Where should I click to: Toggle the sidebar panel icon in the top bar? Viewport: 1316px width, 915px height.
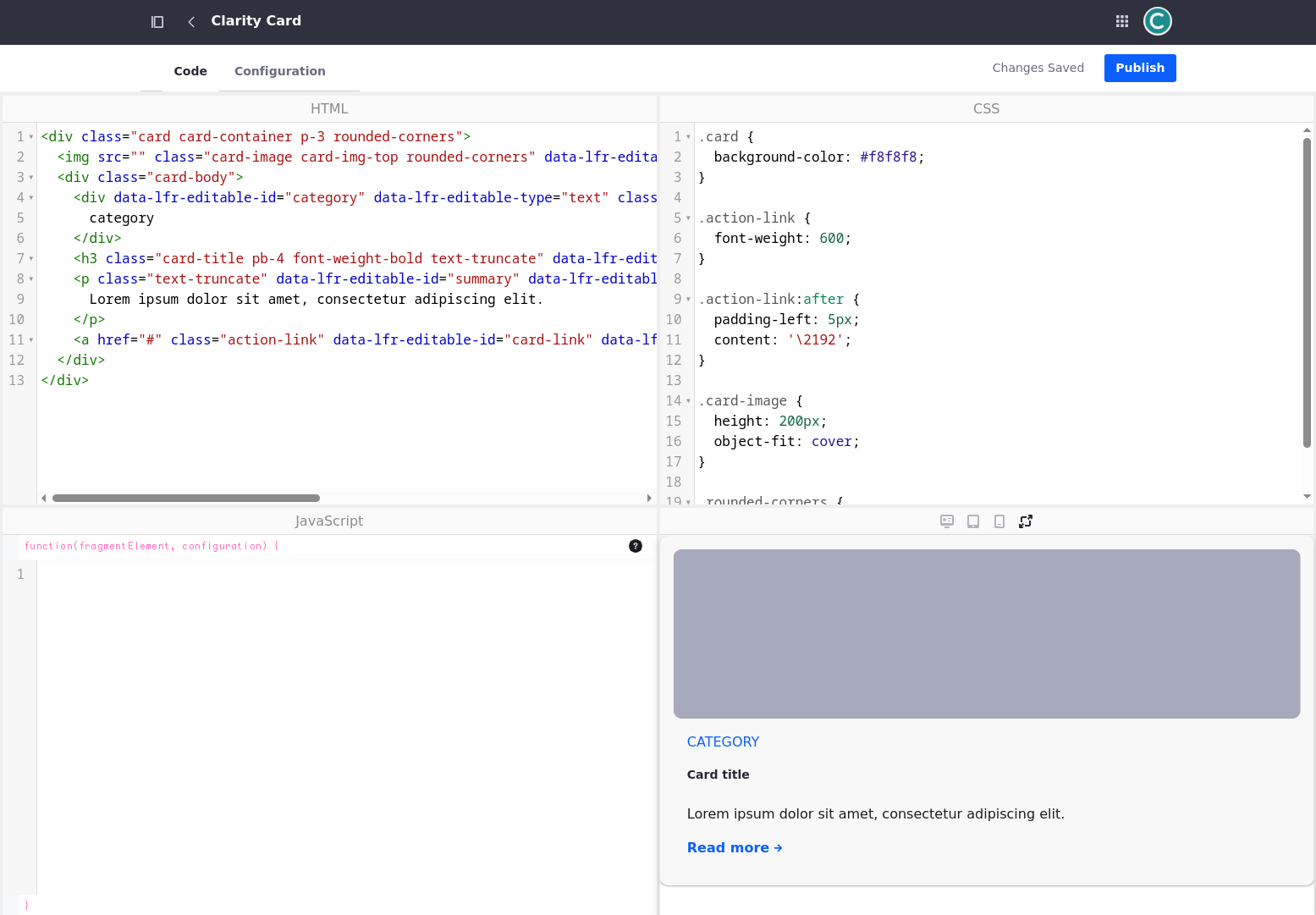[x=157, y=21]
